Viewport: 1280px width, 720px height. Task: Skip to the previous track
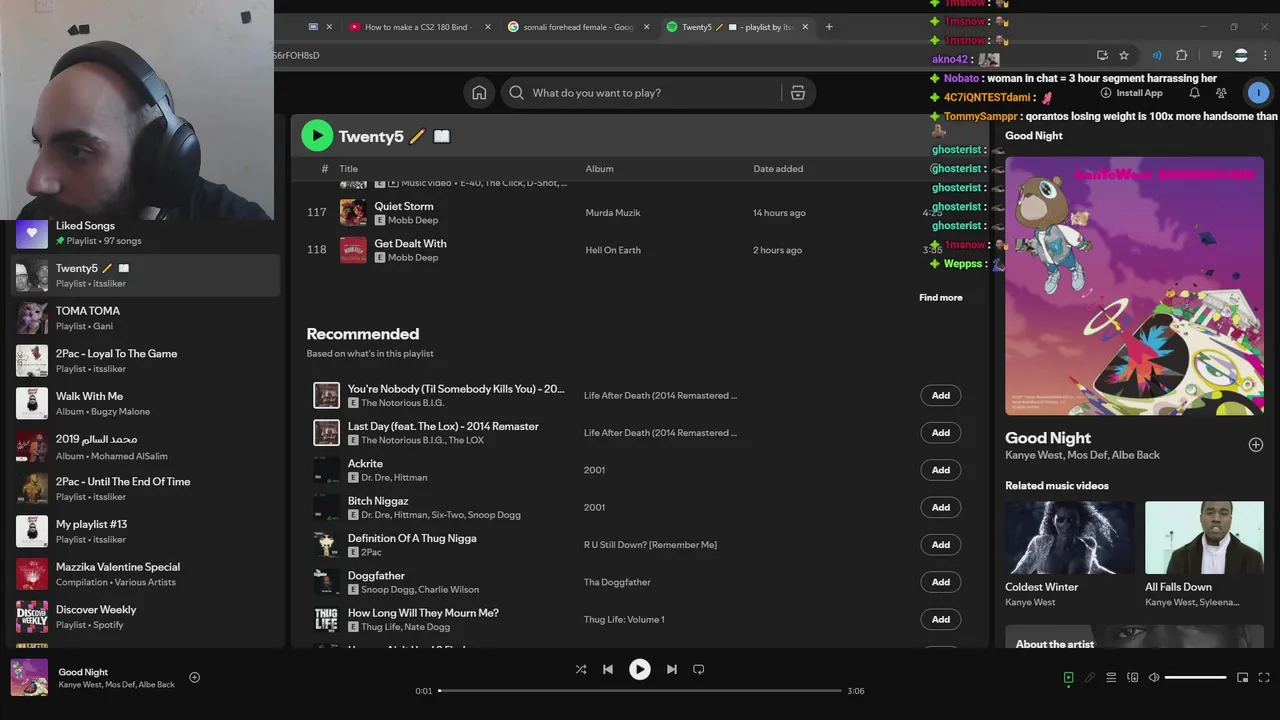pos(608,669)
